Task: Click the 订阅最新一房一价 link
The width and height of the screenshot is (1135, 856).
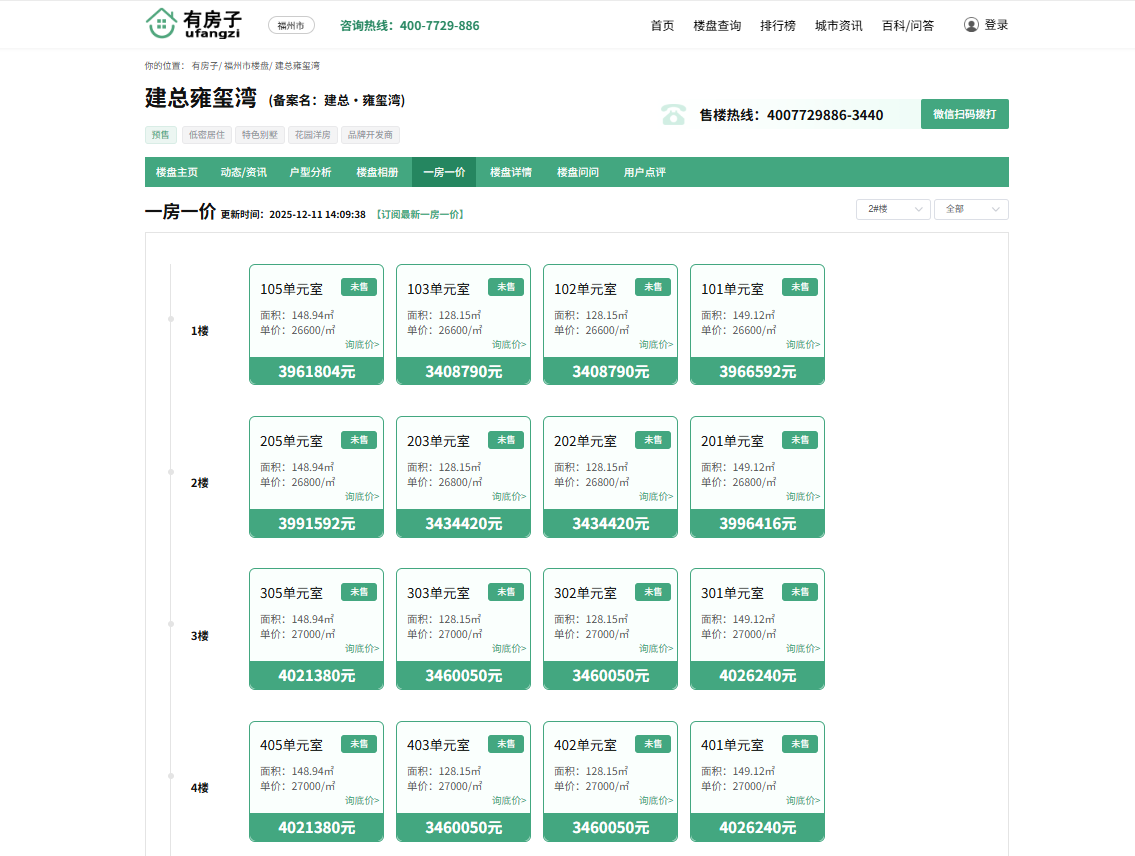Action: [420, 215]
